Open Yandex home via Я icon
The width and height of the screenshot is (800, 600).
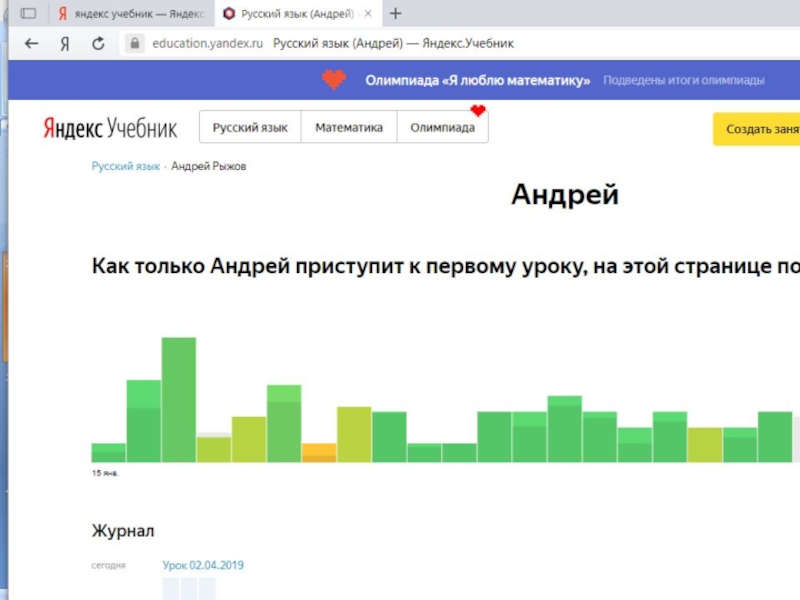65,44
